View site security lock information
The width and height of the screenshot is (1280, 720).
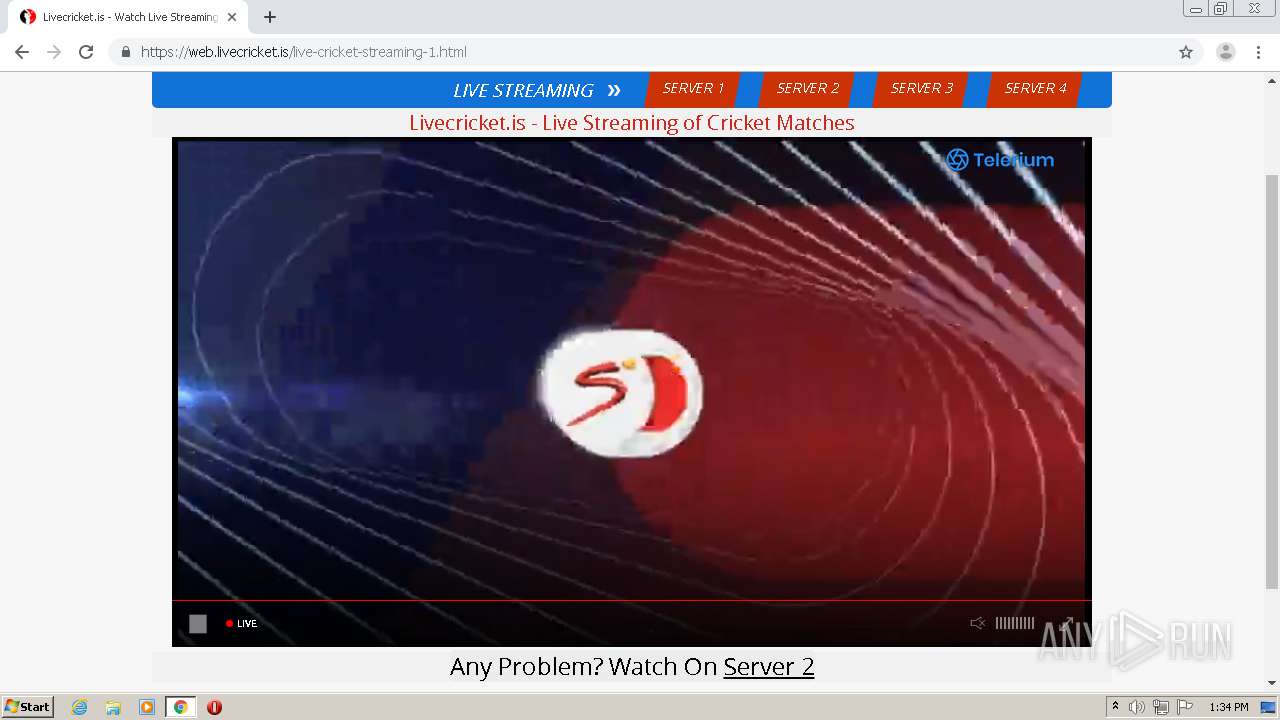[125, 52]
